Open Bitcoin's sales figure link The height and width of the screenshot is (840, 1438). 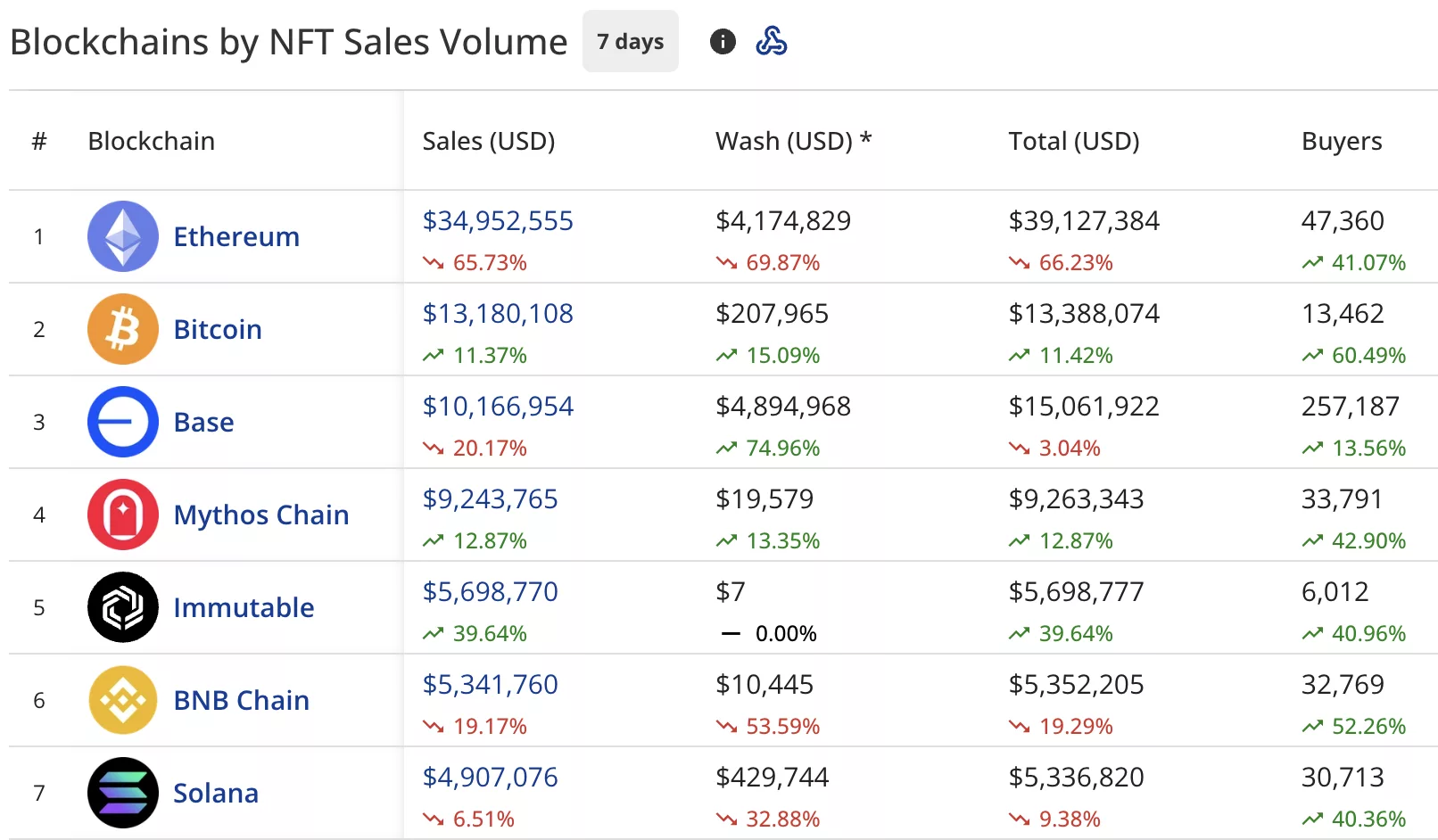pyautogui.click(x=498, y=313)
